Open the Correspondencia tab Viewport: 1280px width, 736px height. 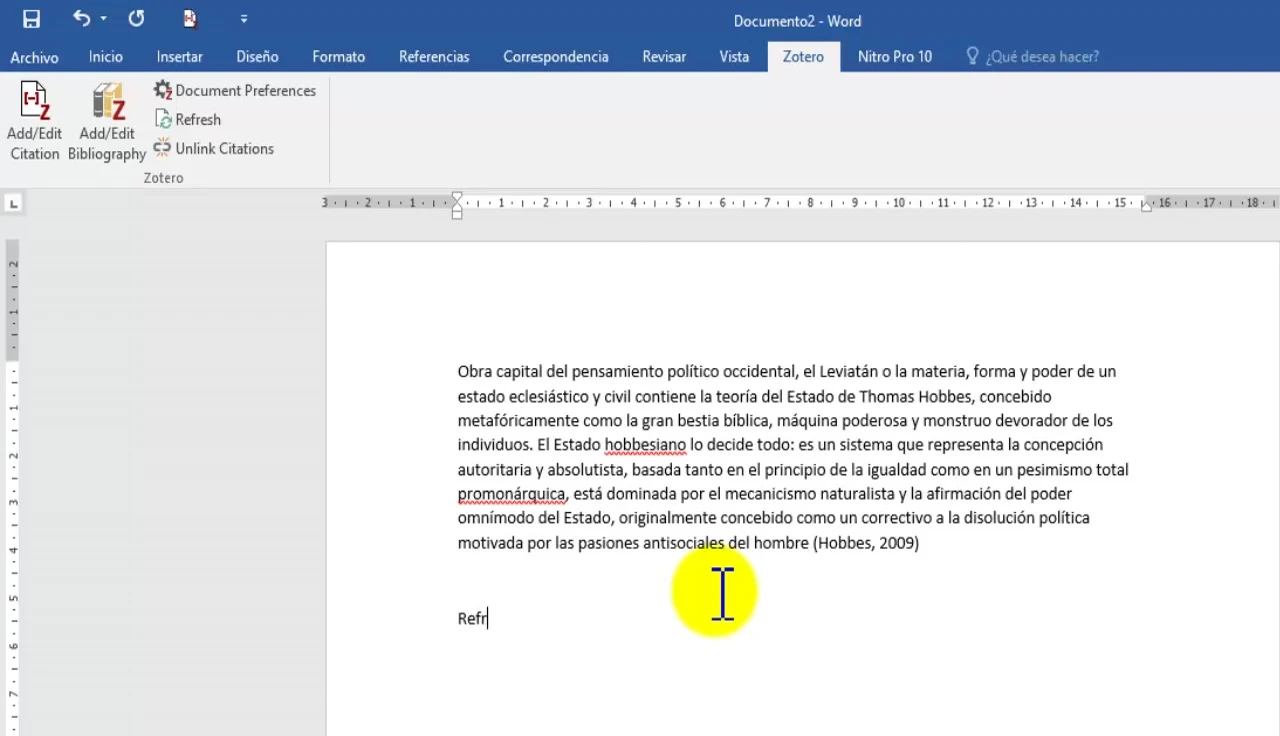pyautogui.click(x=555, y=57)
